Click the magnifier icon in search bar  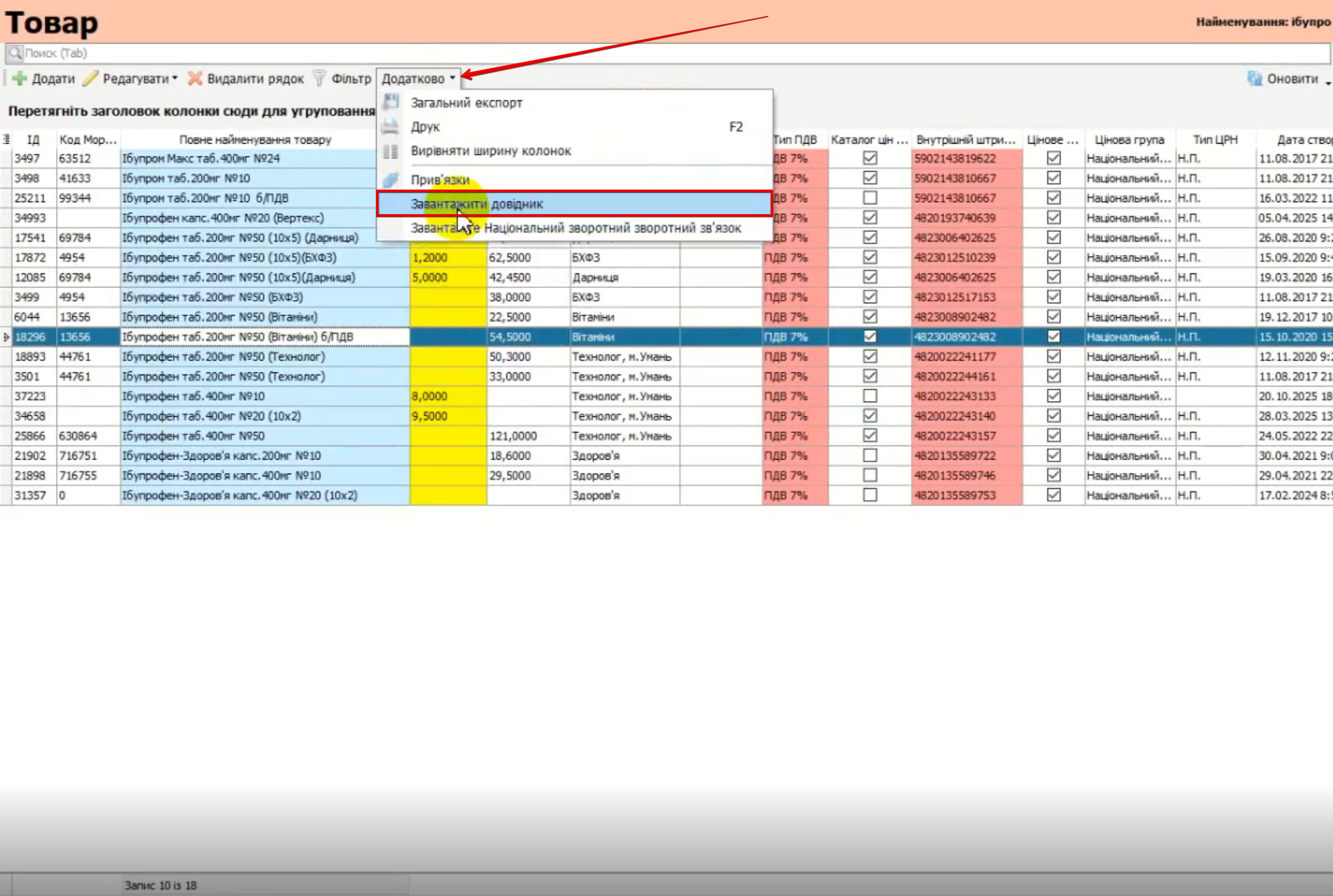click(x=15, y=53)
